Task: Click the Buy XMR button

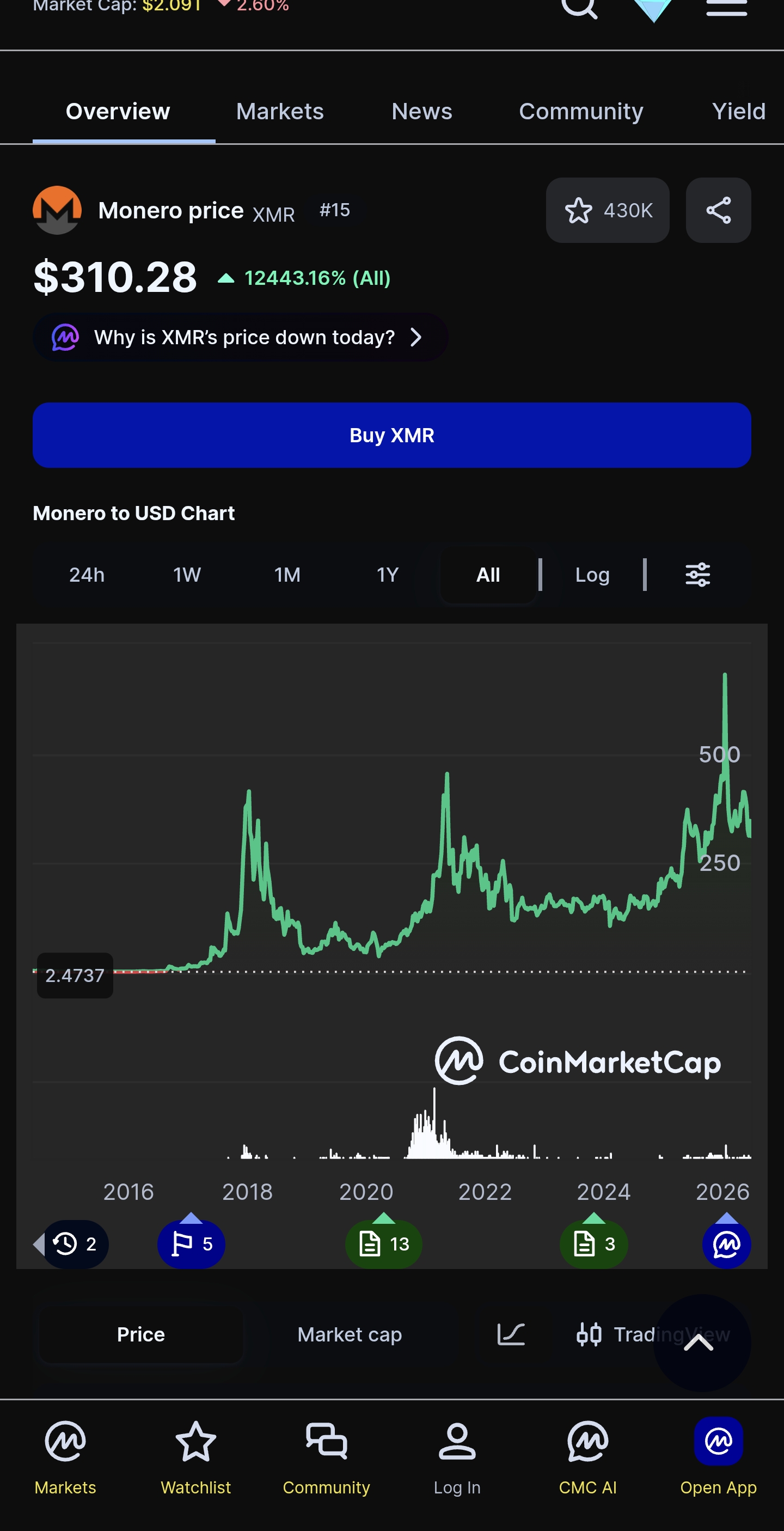Action: (x=392, y=435)
